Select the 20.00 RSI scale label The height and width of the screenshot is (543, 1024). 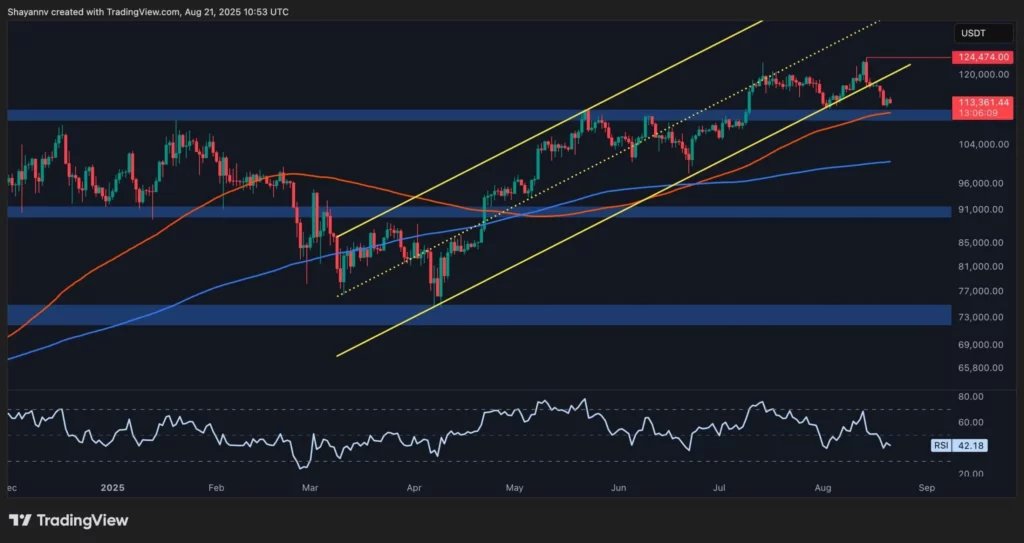click(x=971, y=473)
